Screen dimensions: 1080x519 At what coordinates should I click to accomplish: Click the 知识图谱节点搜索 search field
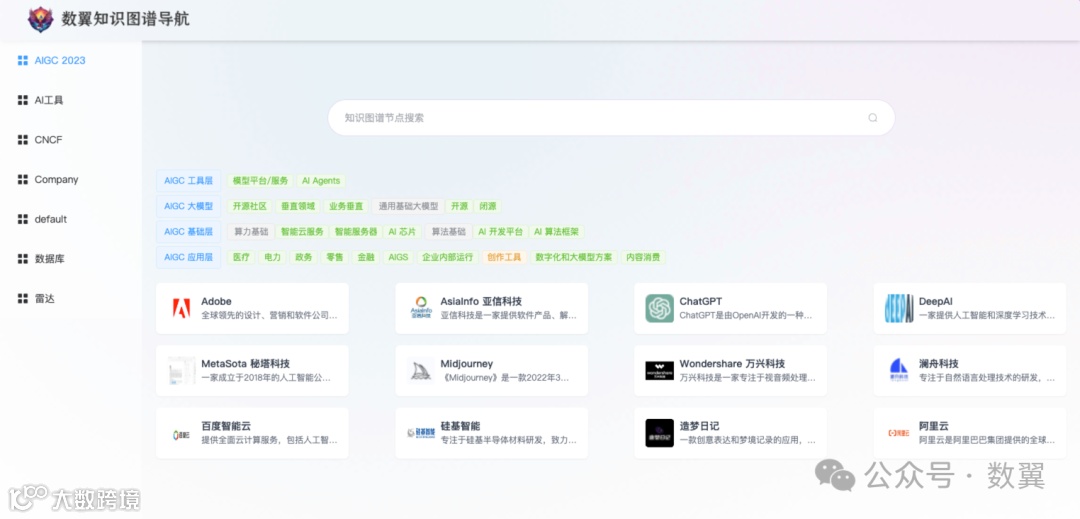point(611,118)
